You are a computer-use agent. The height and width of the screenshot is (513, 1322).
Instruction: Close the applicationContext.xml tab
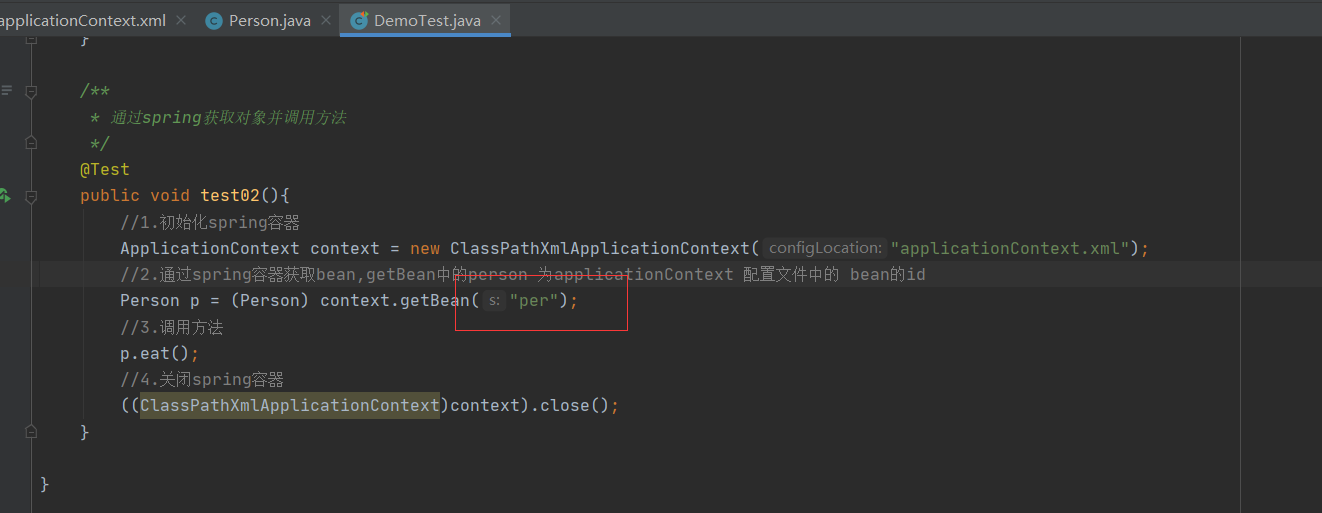pos(180,20)
